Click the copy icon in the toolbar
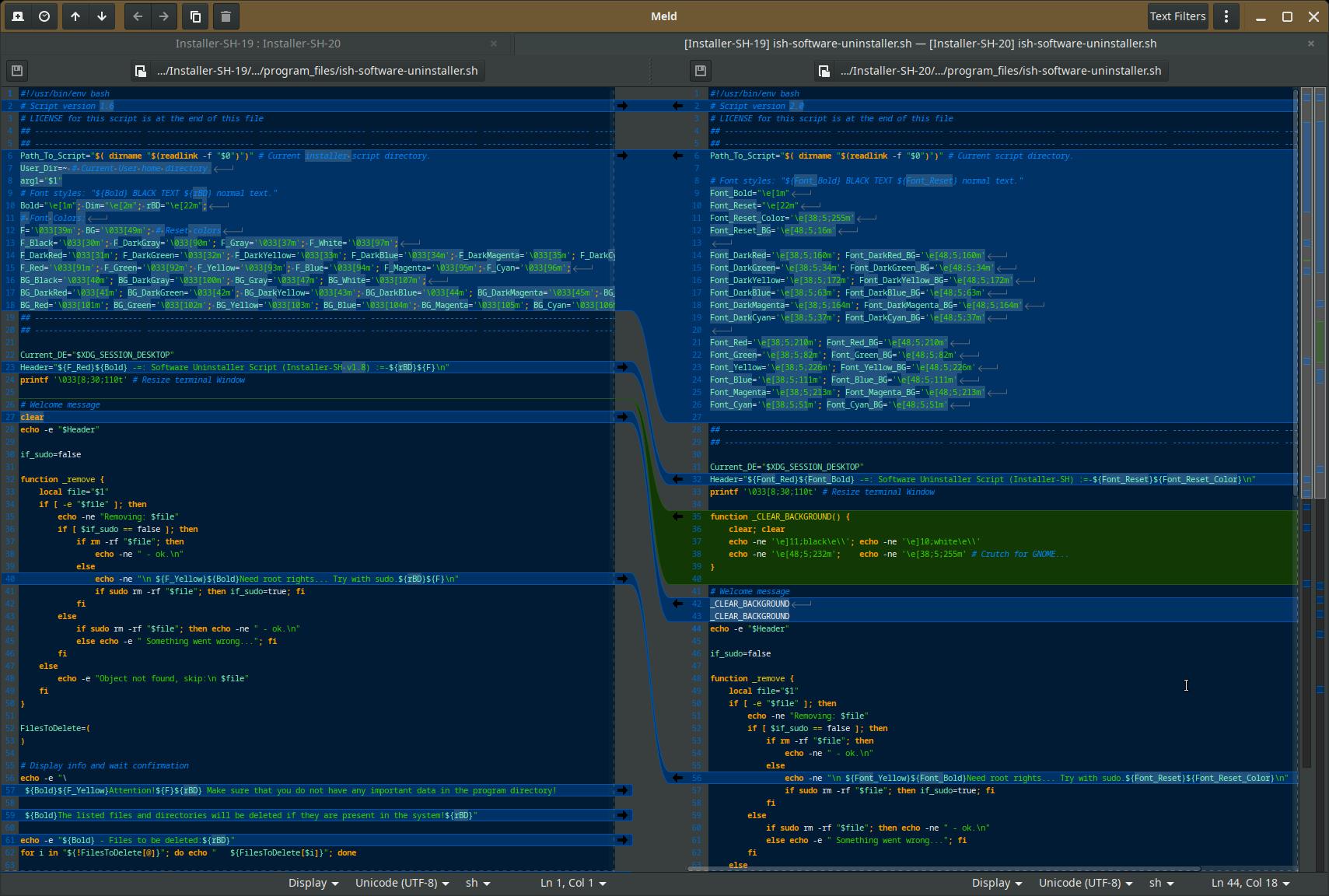 (x=196, y=16)
